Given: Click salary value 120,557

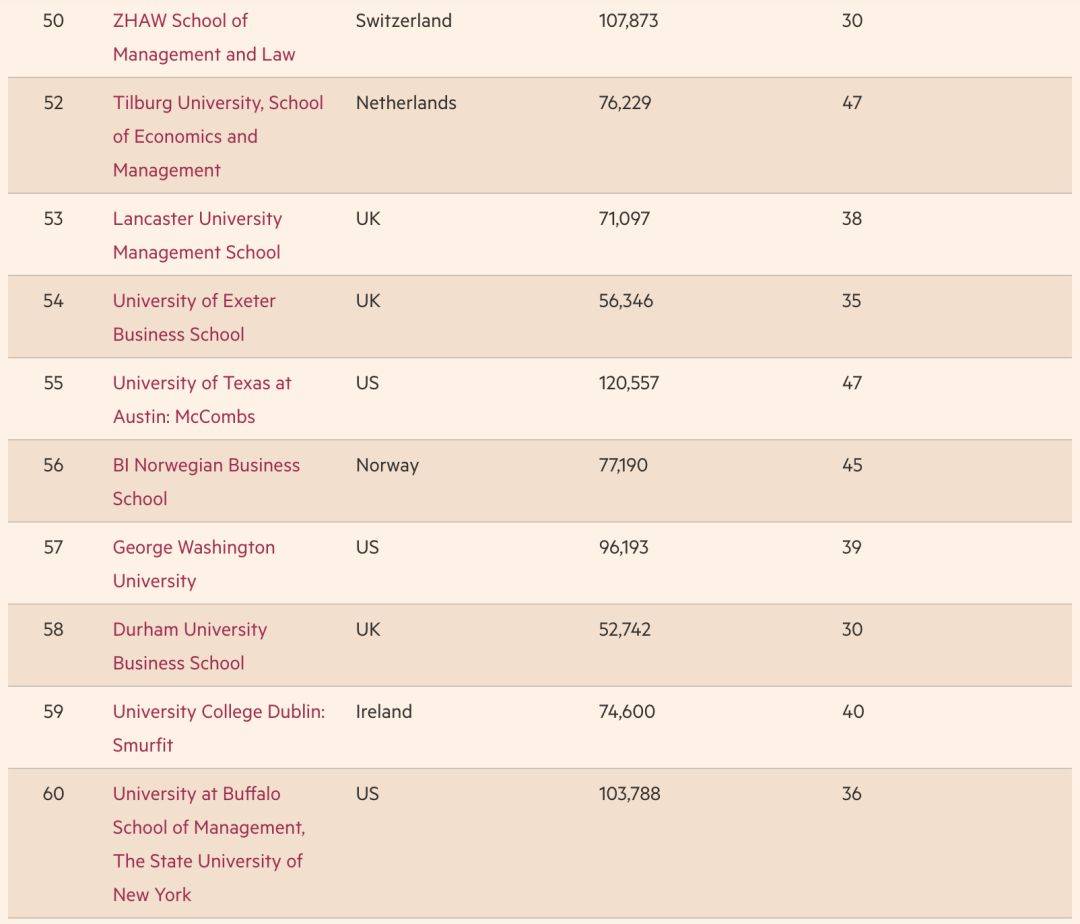Looking at the screenshot, I should 628,383.
